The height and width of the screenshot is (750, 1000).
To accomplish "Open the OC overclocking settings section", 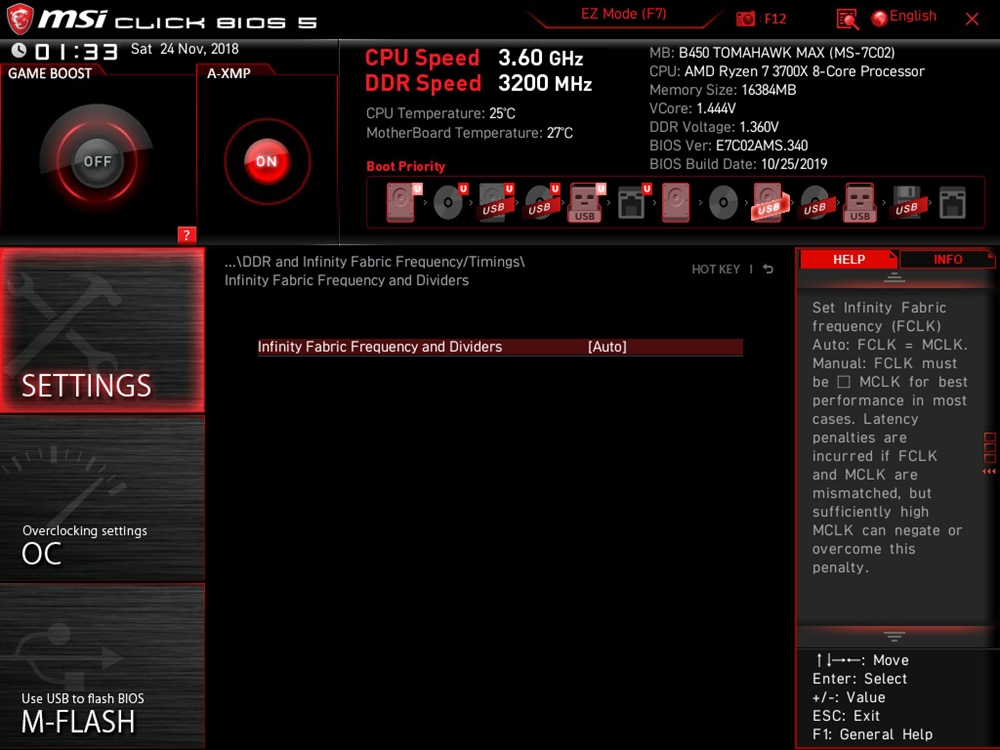I will [x=102, y=499].
